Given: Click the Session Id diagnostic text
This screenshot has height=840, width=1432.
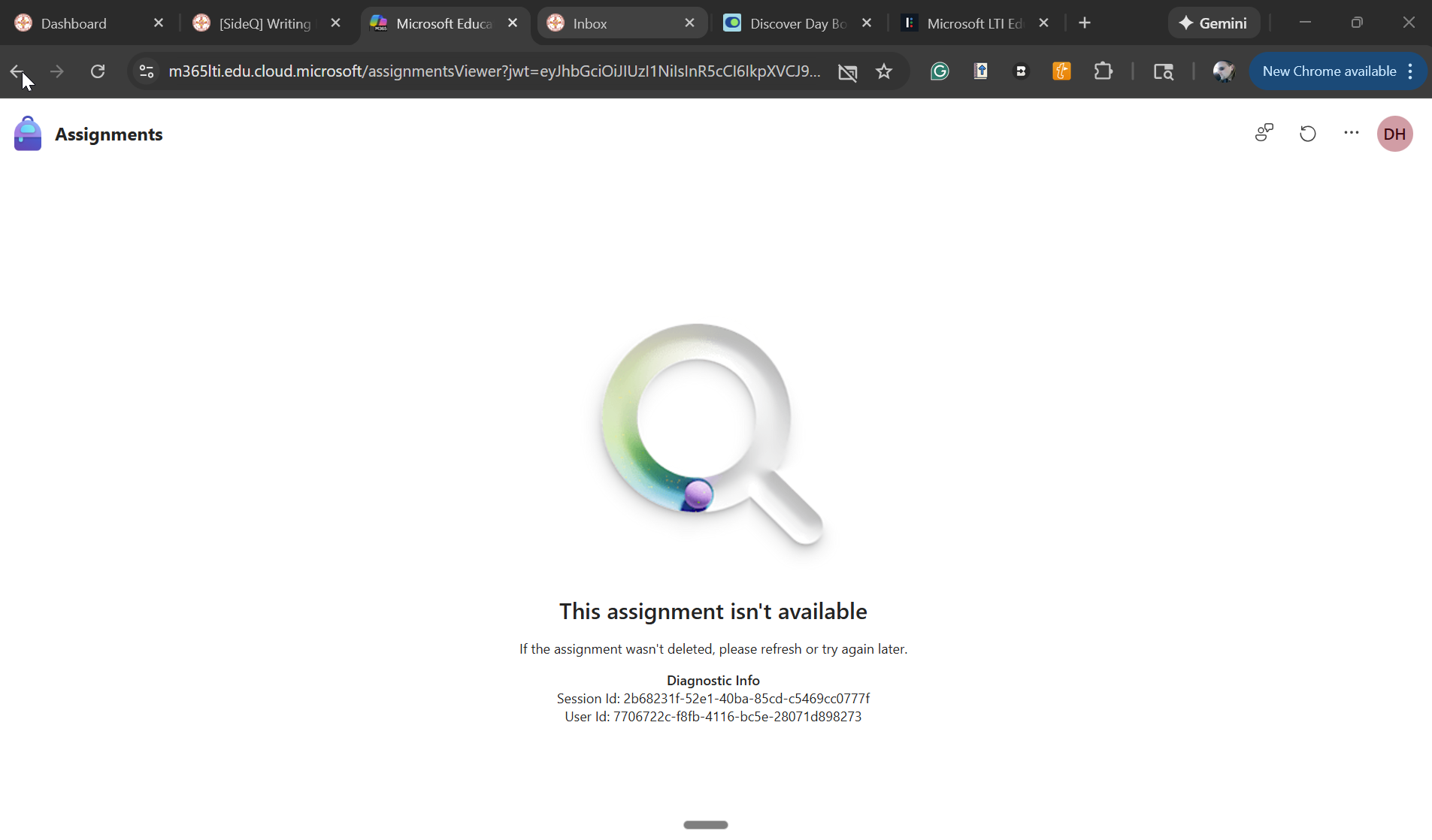Looking at the screenshot, I should (x=713, y=699).
